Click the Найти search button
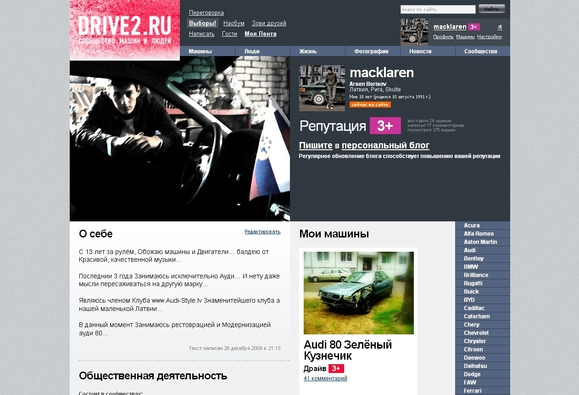Image resolution: width=579 pixels, height=395 pixels. 491,9
